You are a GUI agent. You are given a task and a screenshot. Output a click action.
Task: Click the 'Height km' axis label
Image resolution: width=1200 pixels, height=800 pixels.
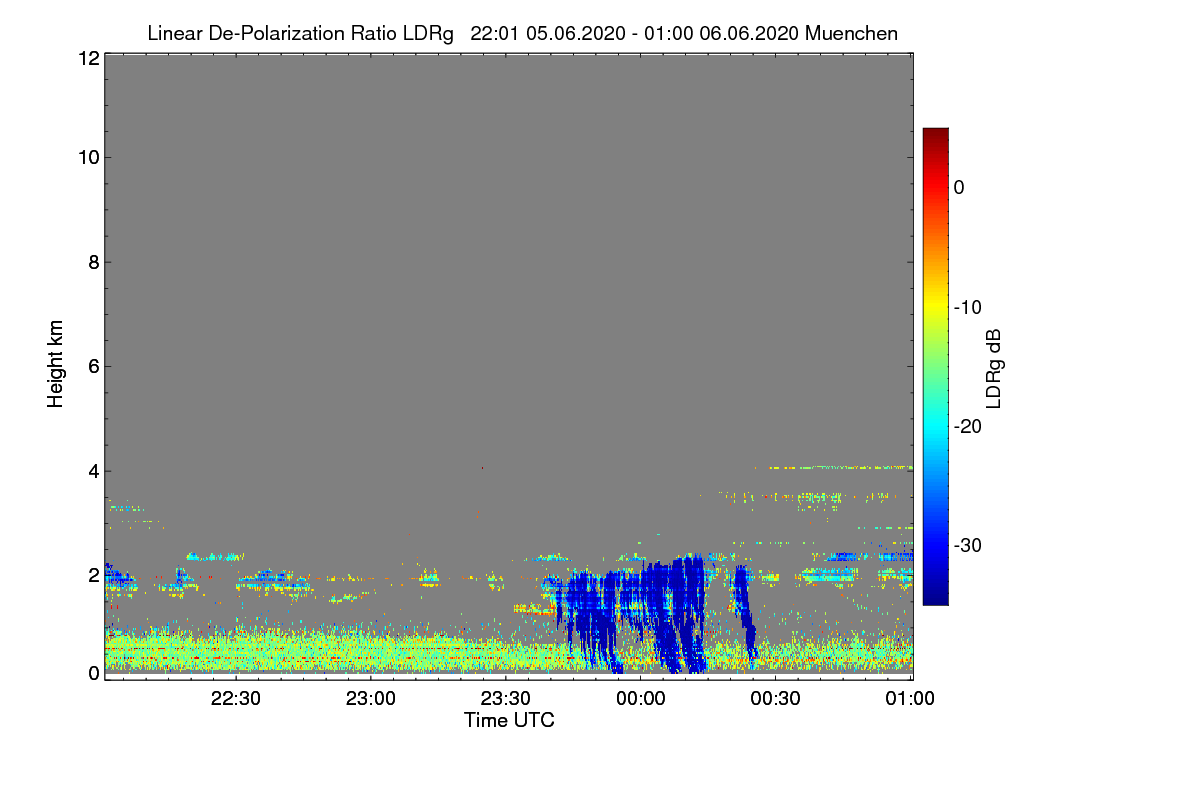[x=56, y=366]
